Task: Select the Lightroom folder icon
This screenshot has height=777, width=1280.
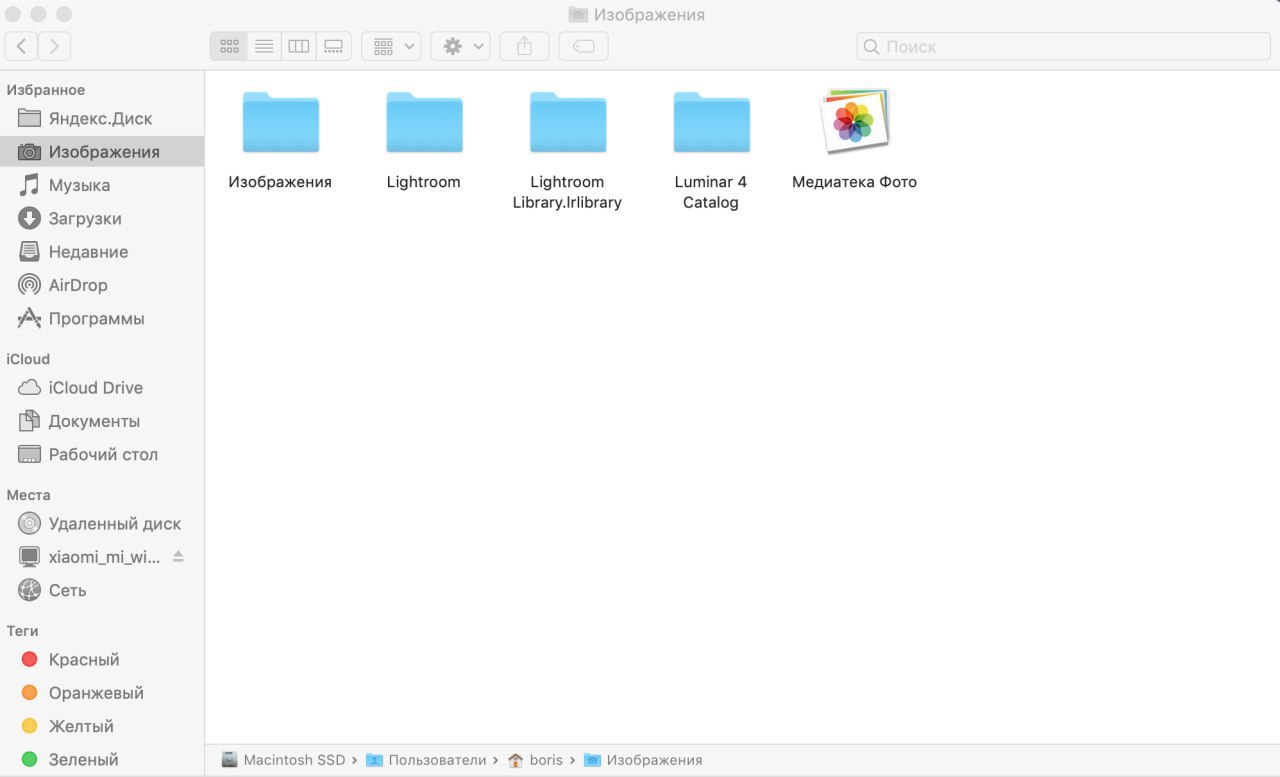Action: [x=424, y=122]
